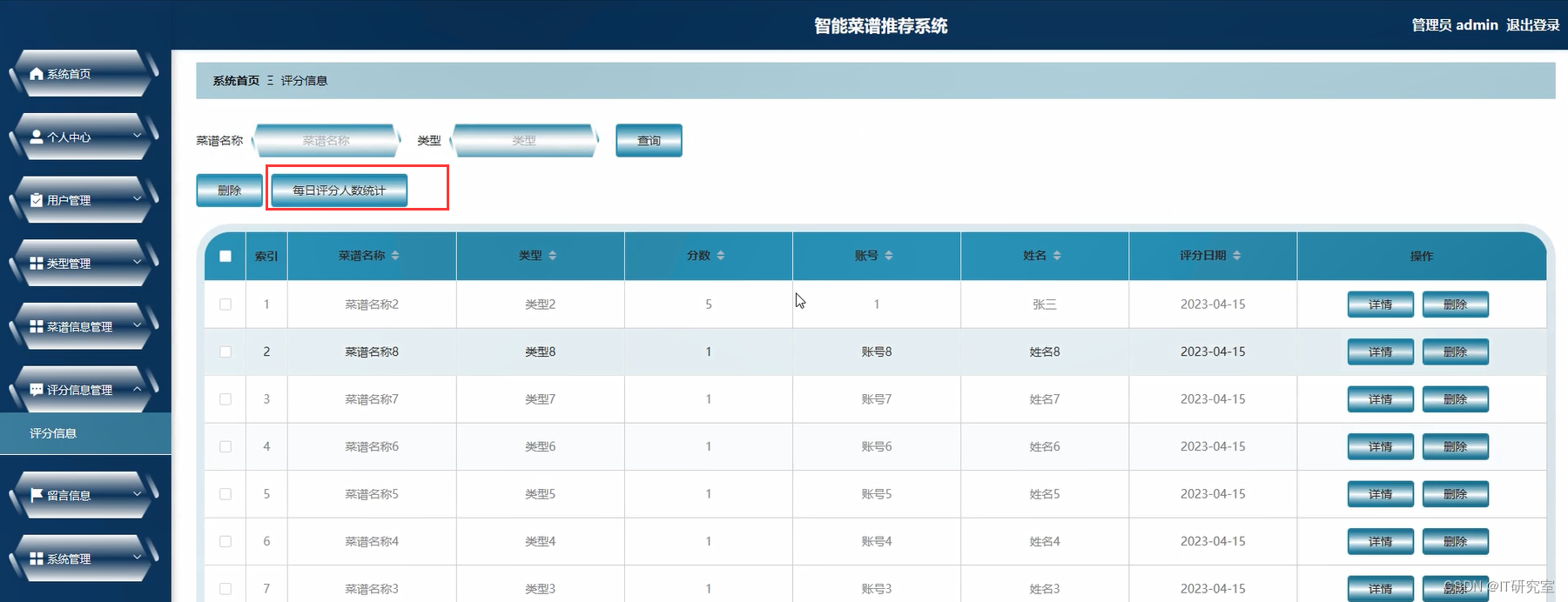Image resolution: width=1568 pixels, height=602 pixels.
Task: Delete the row 菜谱名称4
Action: pos(1455,541)
